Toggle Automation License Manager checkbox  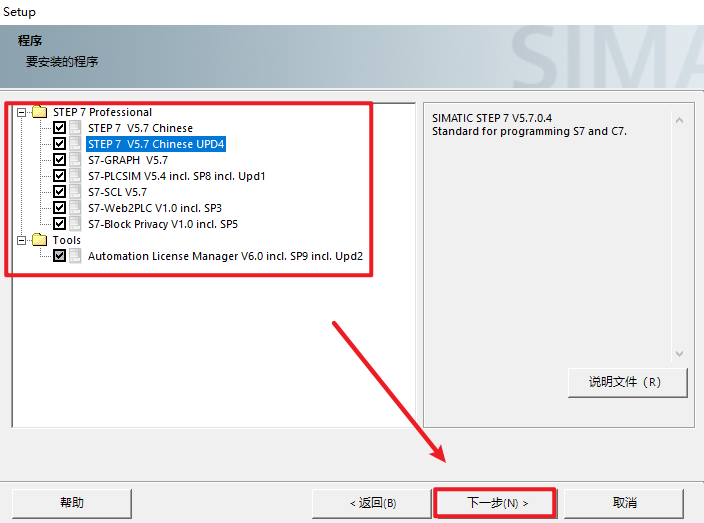click(59, 255)
